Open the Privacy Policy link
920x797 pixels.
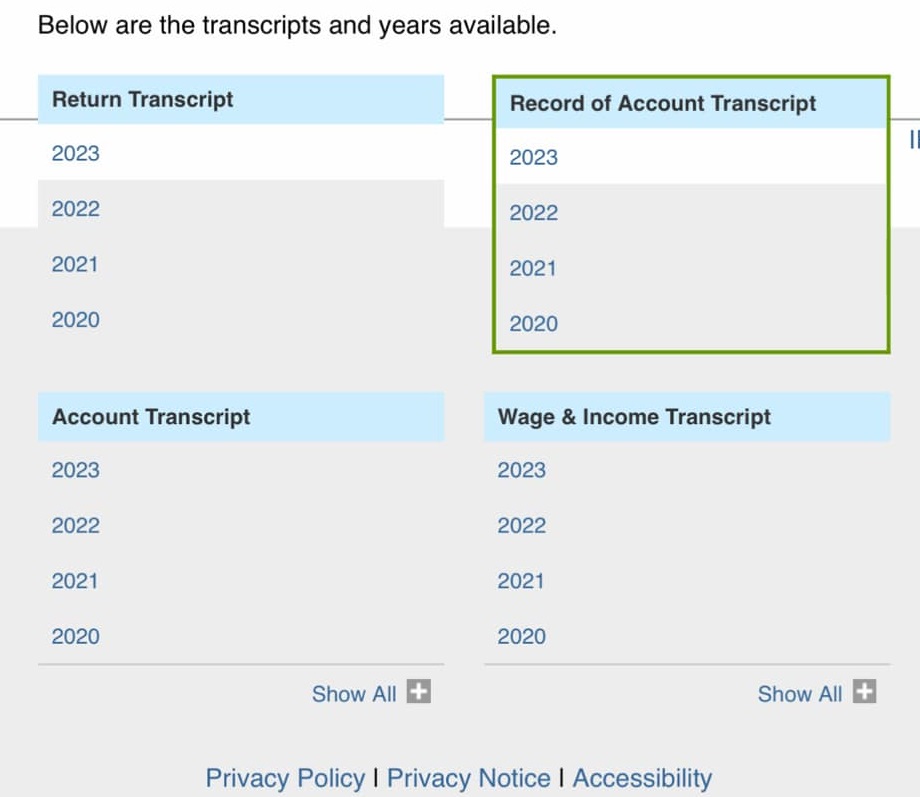[285, 778]
